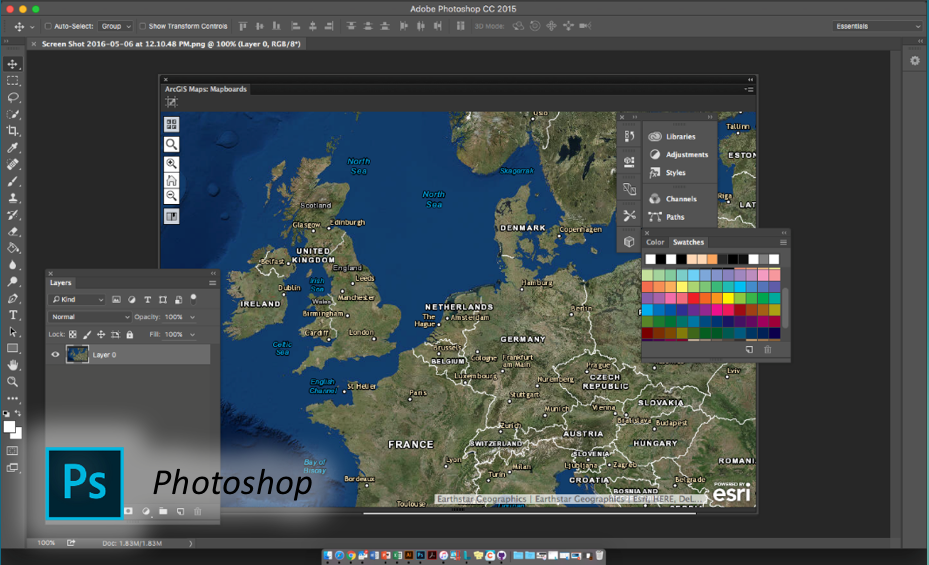Select the Crop tool
The width and height of the screenshot is (929, 565).
(13, 131)
